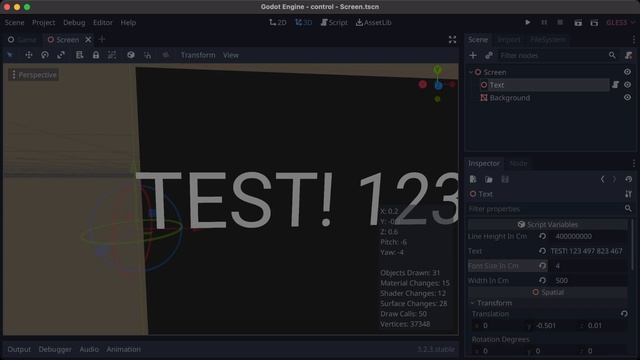Toggle Use Local Space cube icon

pos(131,55)
